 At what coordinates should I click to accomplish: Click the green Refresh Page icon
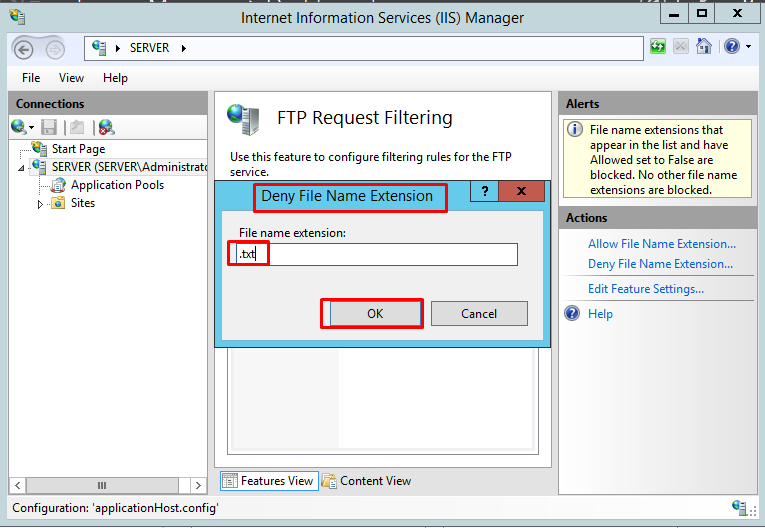pyautogui.click(x=658, y=47)
